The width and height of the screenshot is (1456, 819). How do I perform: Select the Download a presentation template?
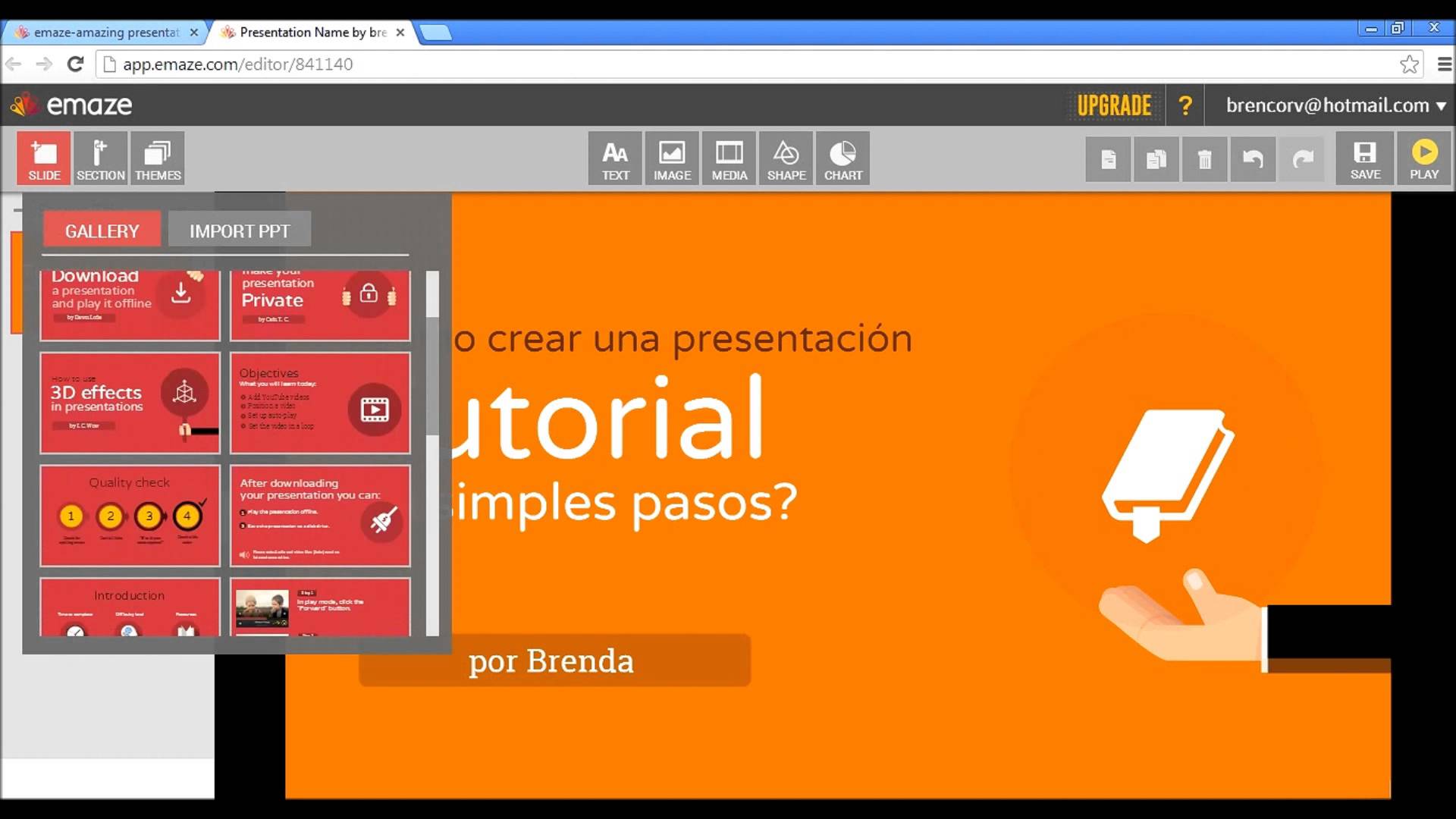[130, 306]
